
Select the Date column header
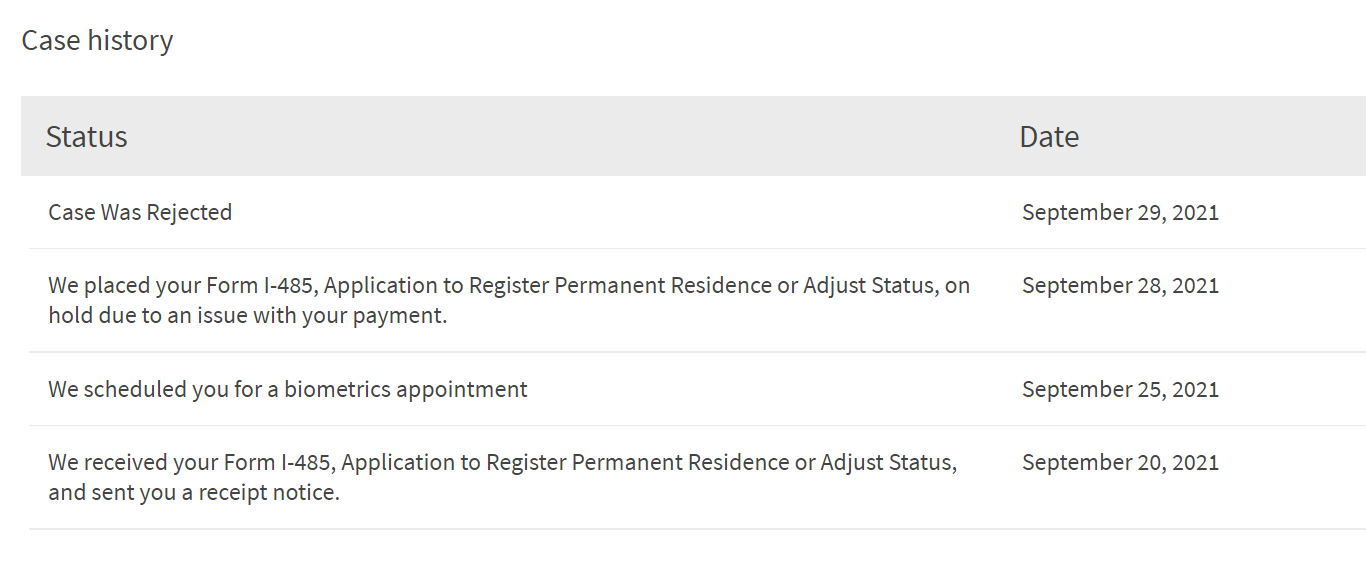[1049, 136]
